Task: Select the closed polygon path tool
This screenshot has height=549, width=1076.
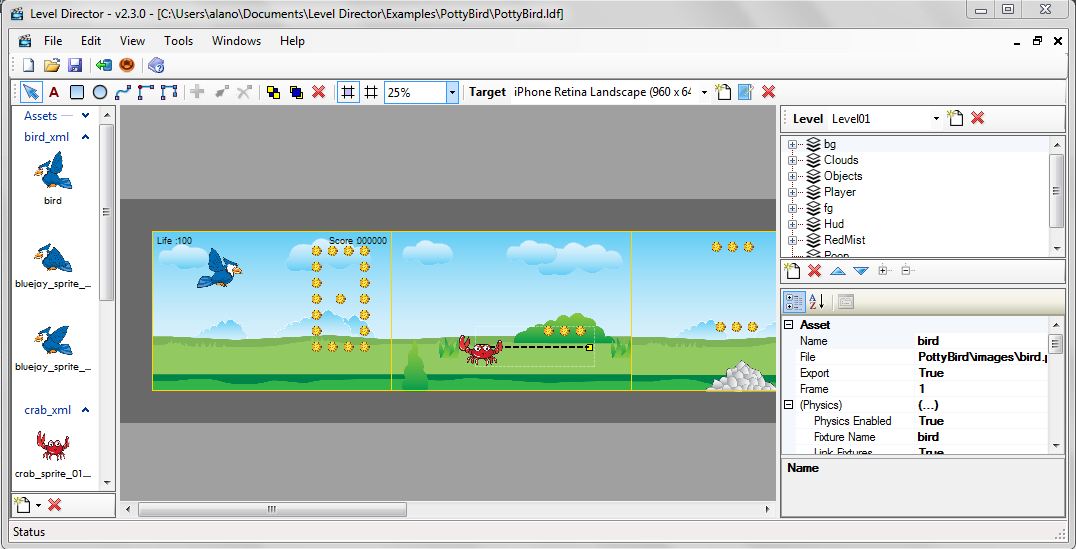Action: pos(169,92)
